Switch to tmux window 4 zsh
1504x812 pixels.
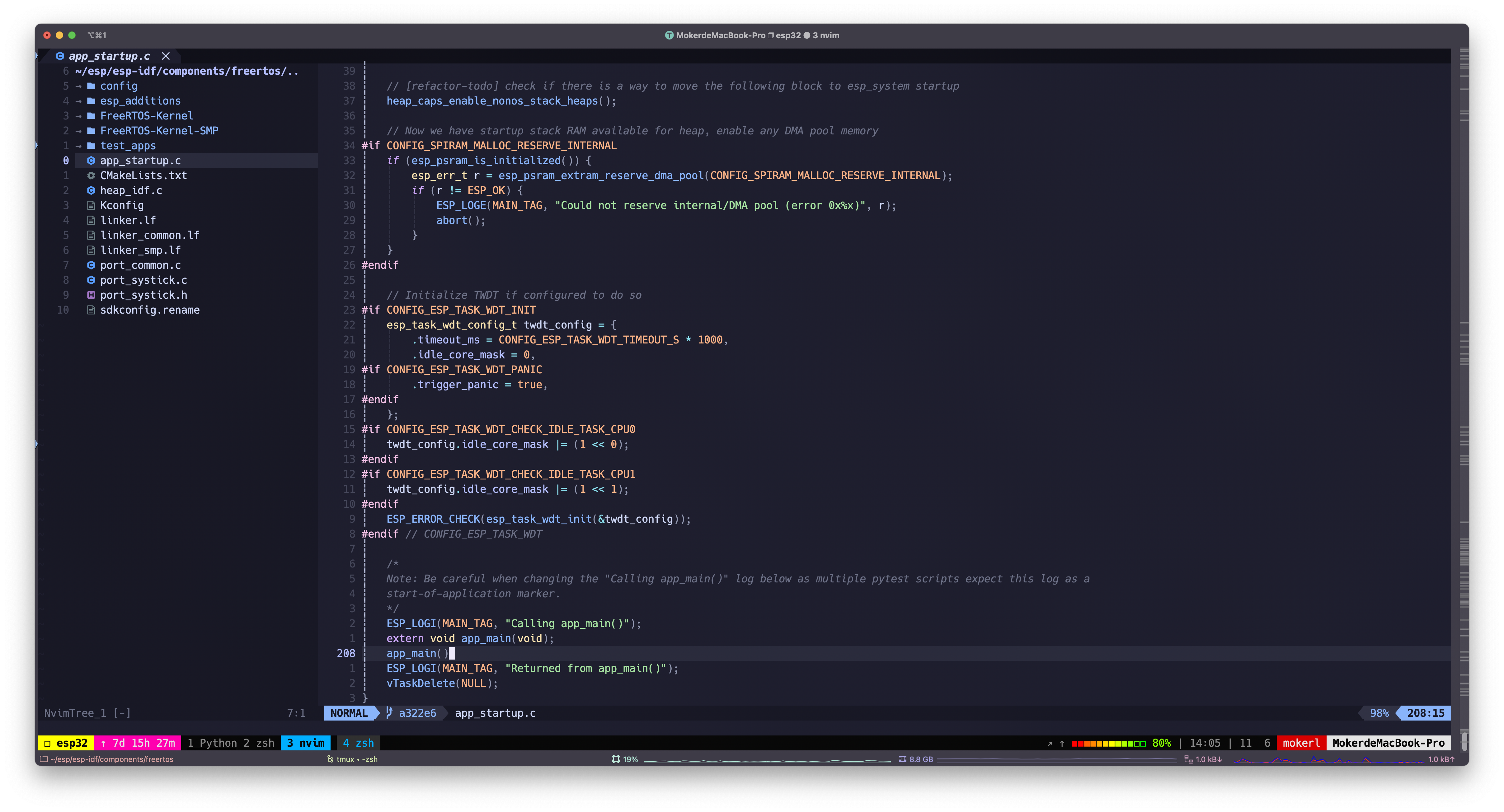tap(358, 743)
